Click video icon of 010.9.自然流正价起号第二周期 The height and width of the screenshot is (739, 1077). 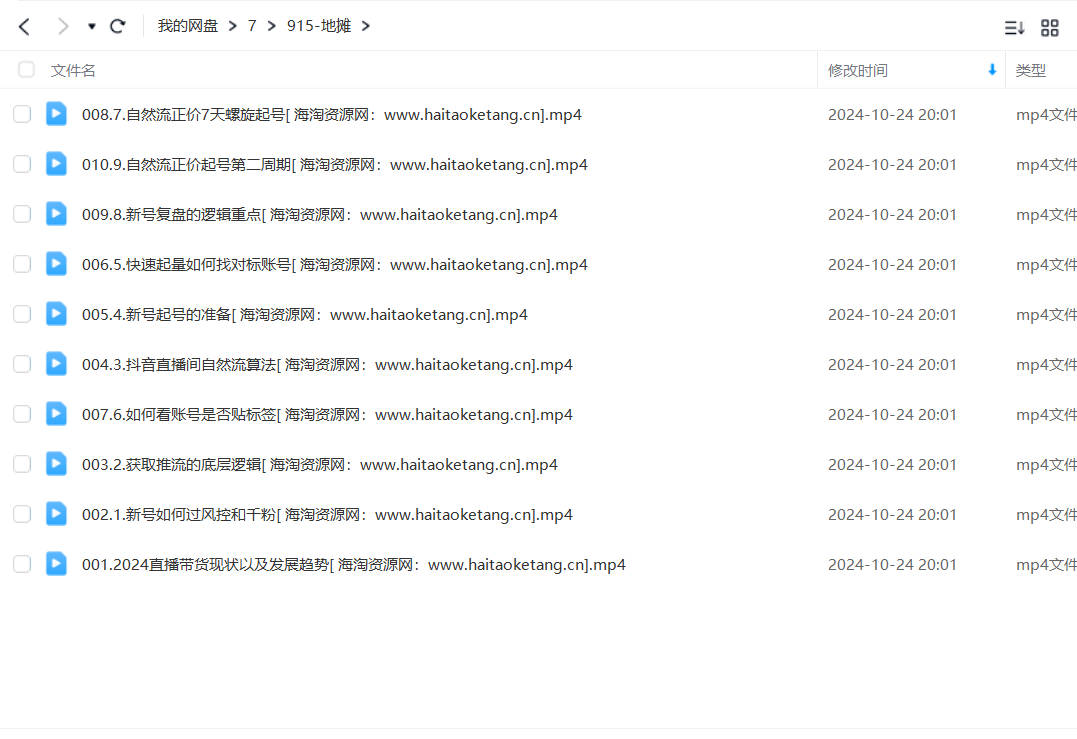(x=56, y=163)
